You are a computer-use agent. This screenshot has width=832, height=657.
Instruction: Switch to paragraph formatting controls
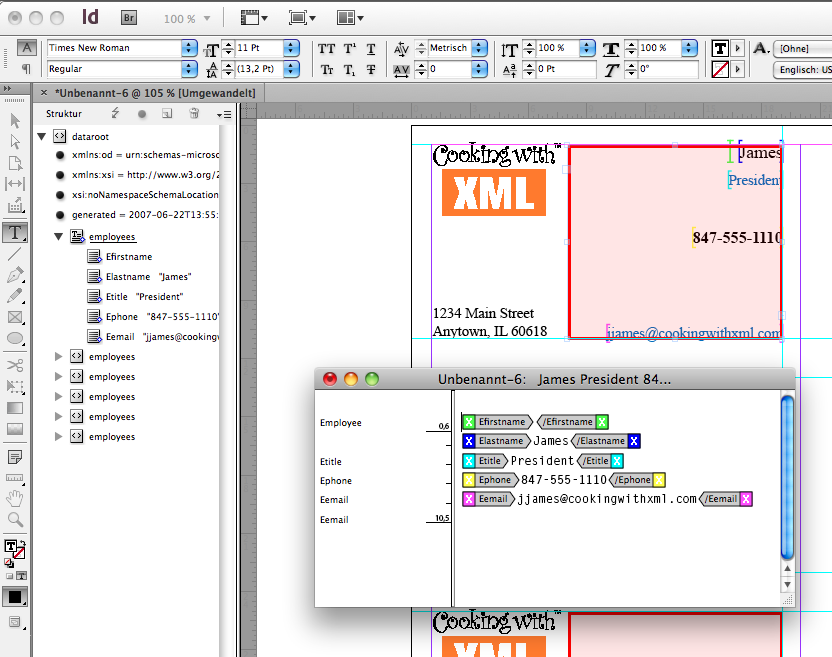tap(26, 68)
